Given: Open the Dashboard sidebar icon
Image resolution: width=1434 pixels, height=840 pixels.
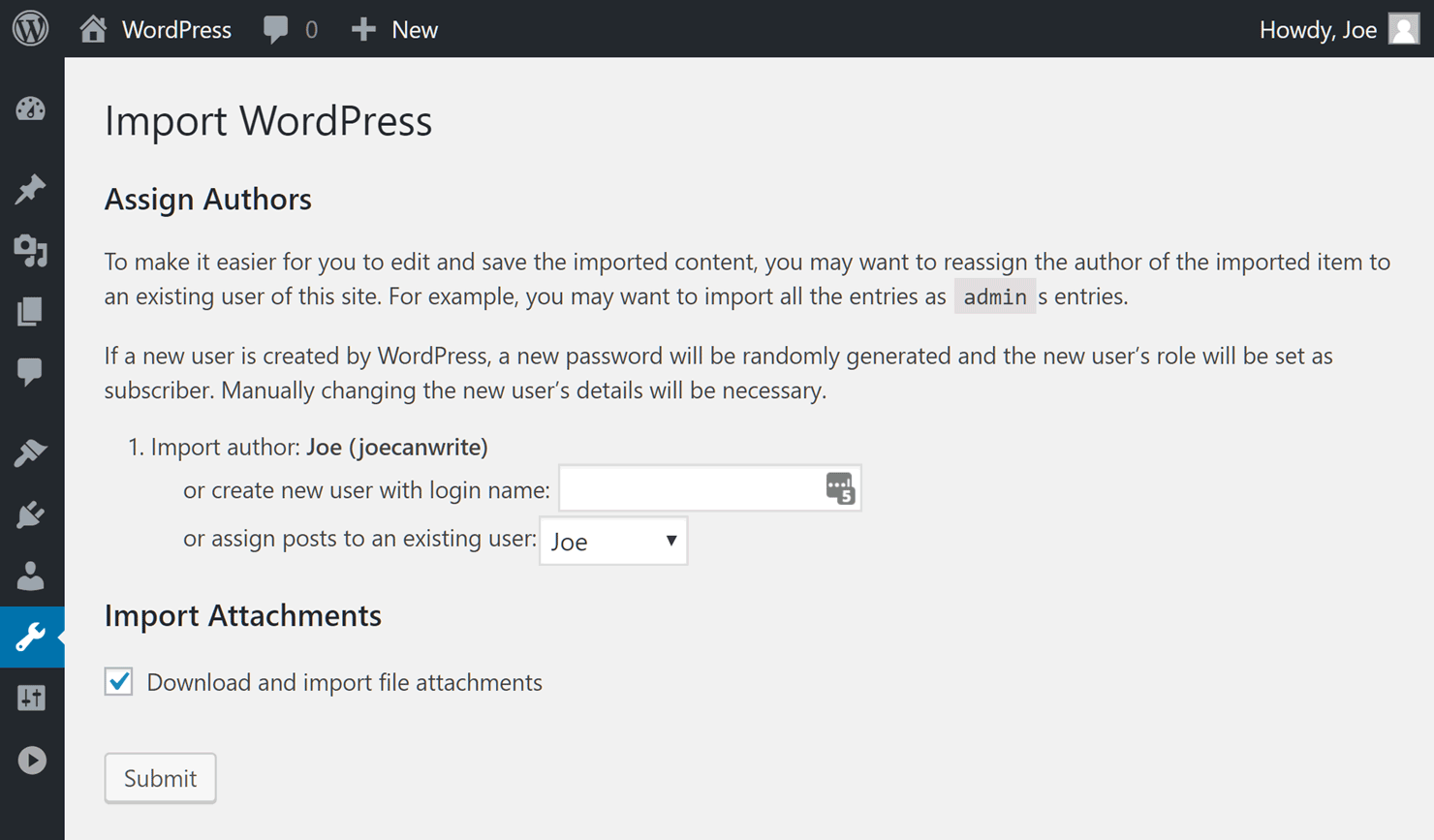Looking at the screenshot, I should 31,109.
